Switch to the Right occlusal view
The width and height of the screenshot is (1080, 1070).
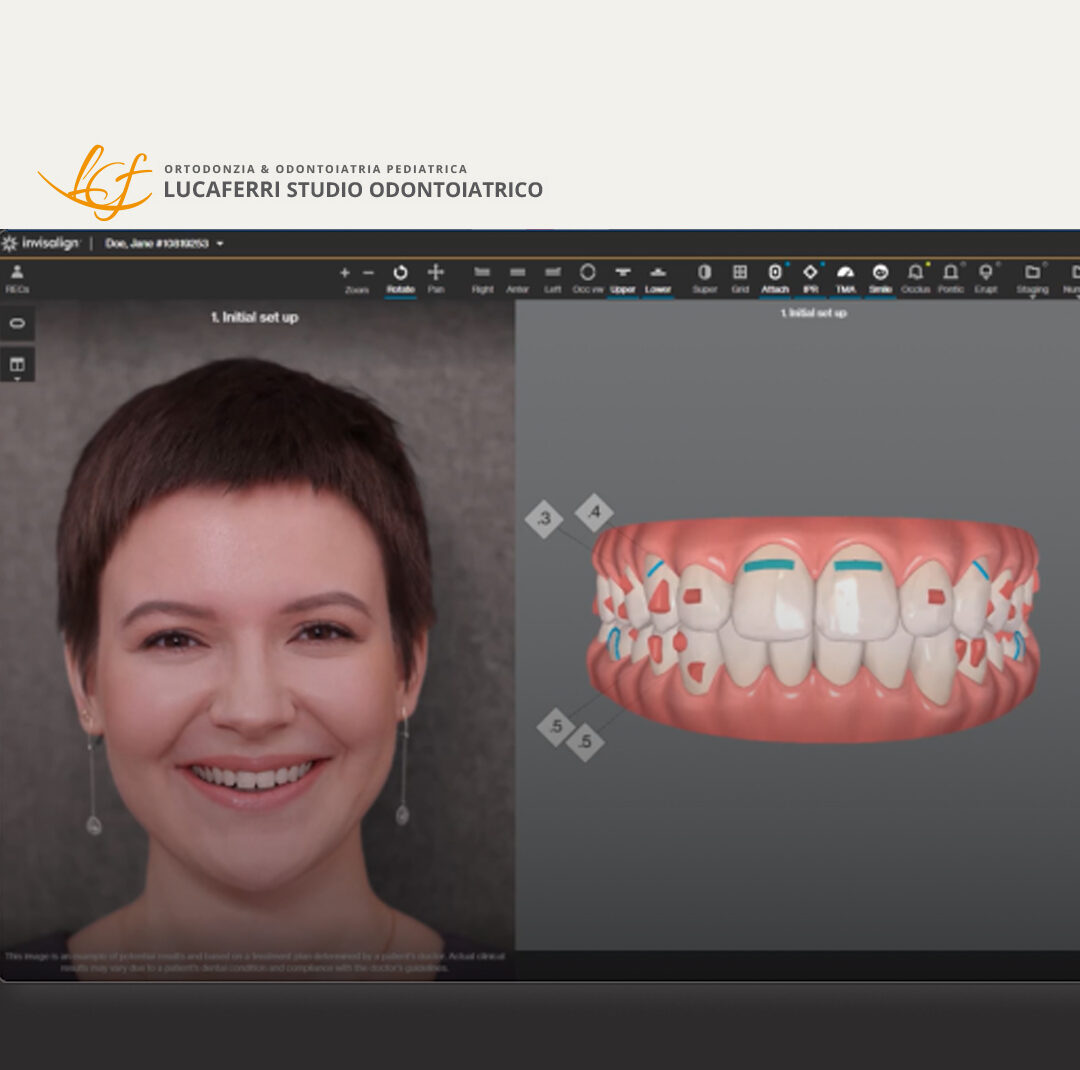tap(483, 273)
